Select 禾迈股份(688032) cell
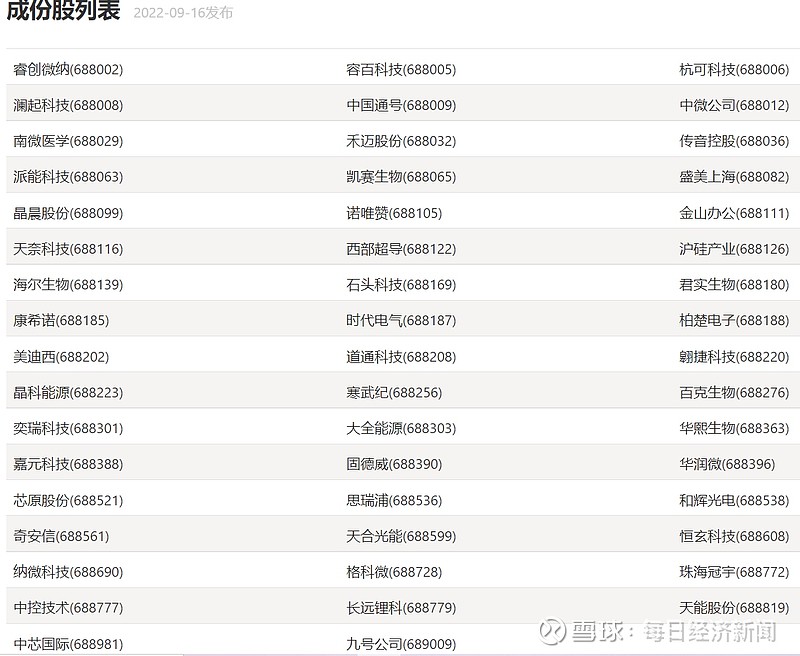 point(401,141)
